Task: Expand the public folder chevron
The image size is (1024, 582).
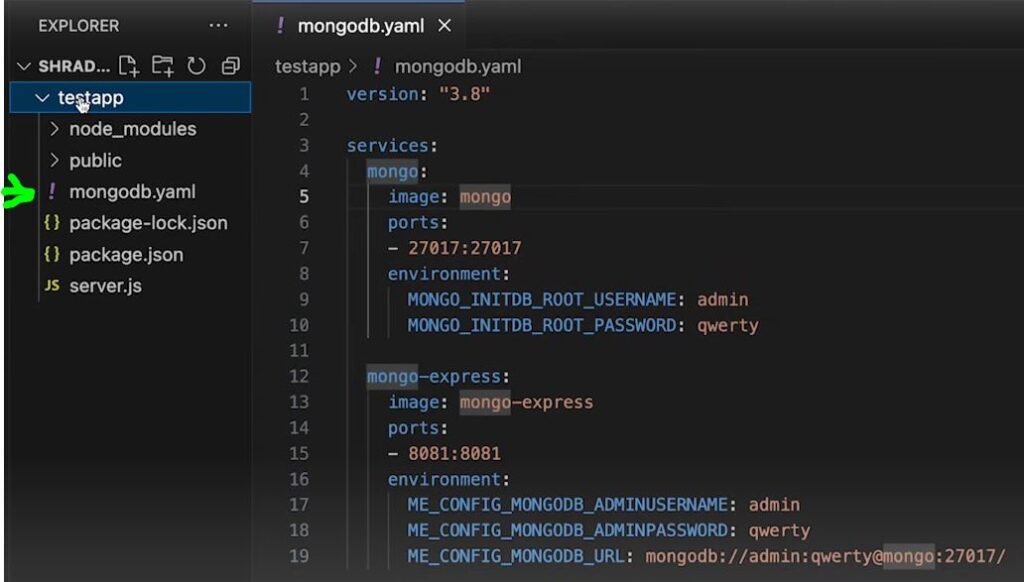Action: pyautogui.click(x=55, y=161)
